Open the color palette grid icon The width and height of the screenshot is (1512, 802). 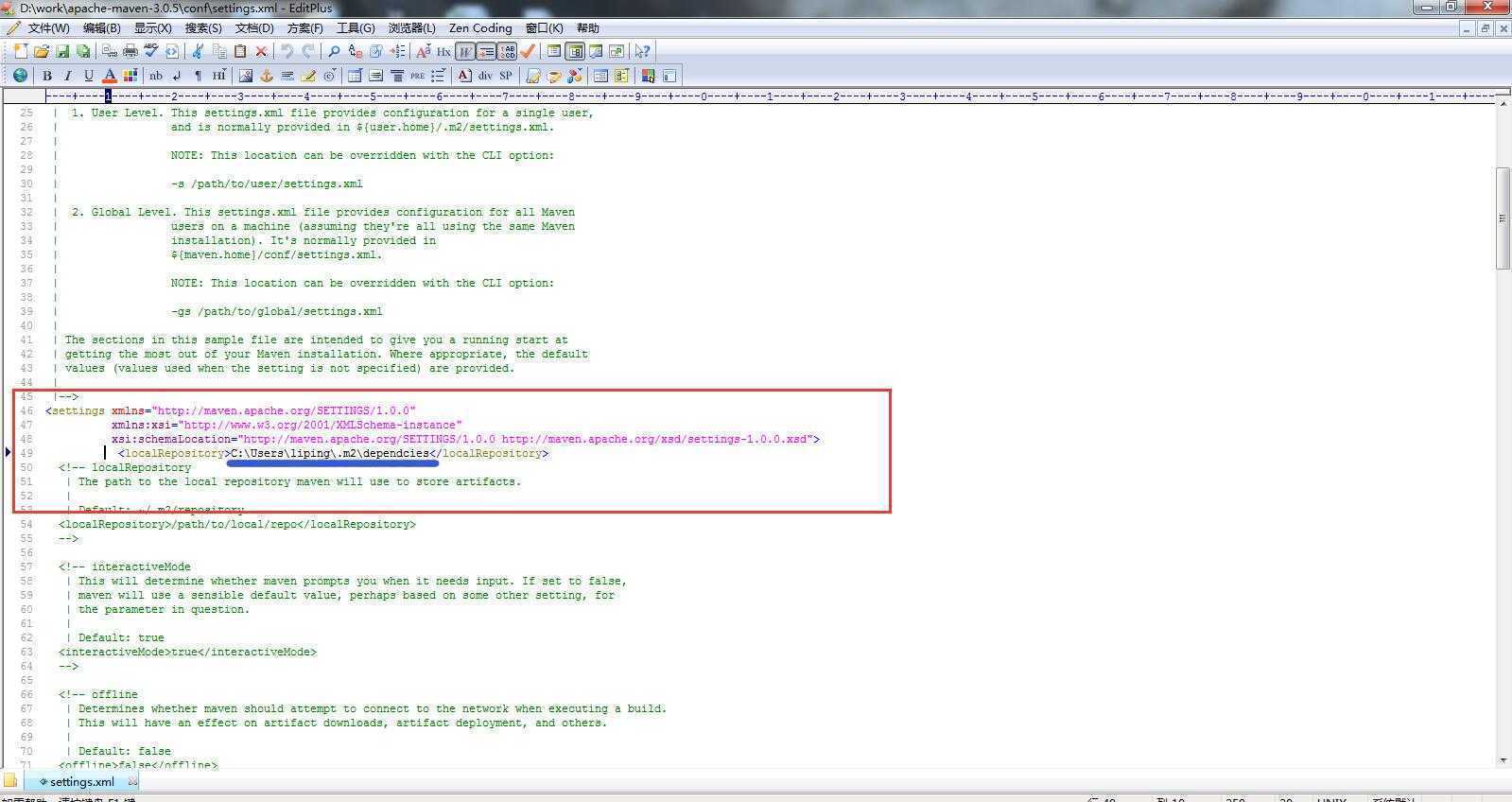point(130,76)
